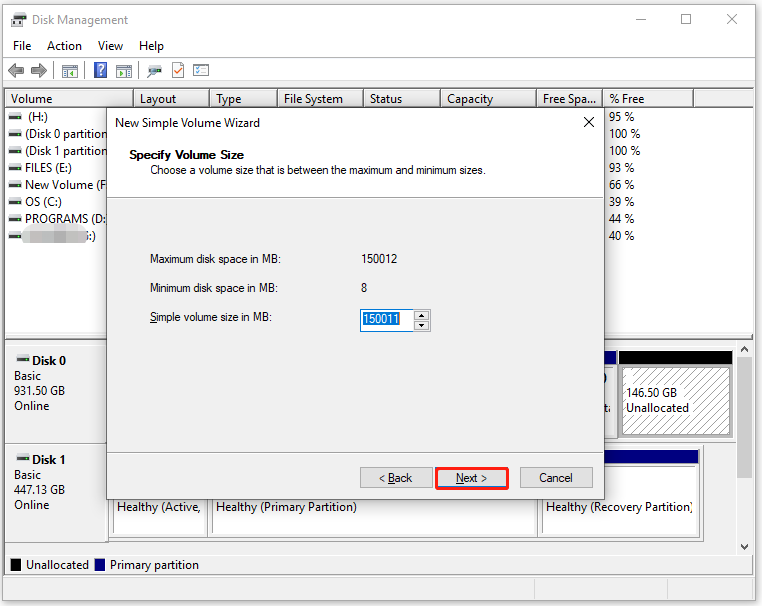Viewport: 762px width, 606px height.
Task: Click the checkmark document Properties icon
Action: (178, 70)
